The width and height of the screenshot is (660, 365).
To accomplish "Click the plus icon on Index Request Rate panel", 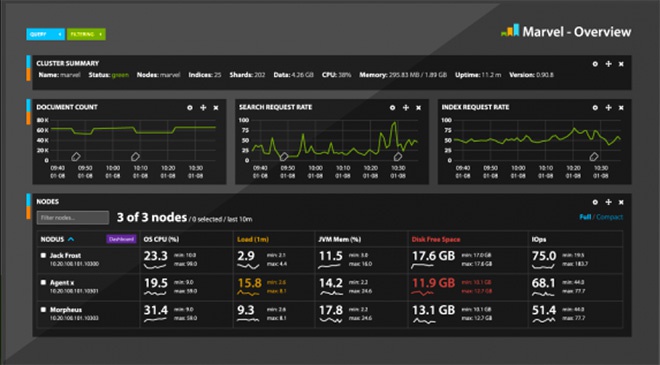I will pos(608,108).
